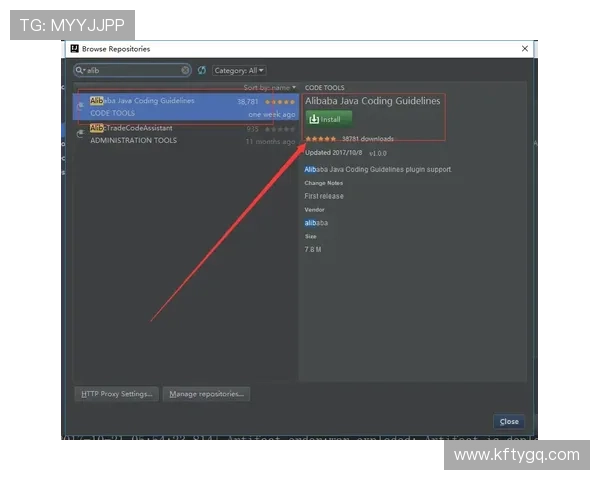Click the star rating in the selected list row

280,101
